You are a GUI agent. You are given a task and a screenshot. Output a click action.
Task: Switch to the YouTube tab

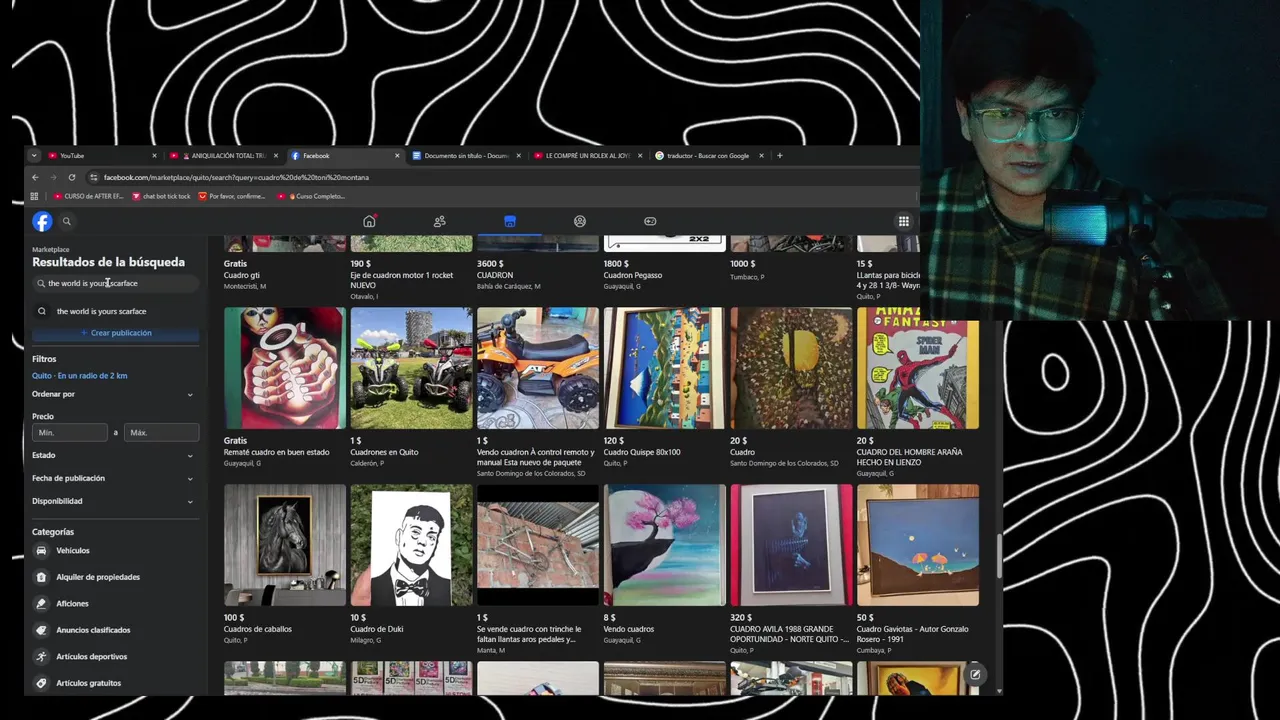click(102, 155)
